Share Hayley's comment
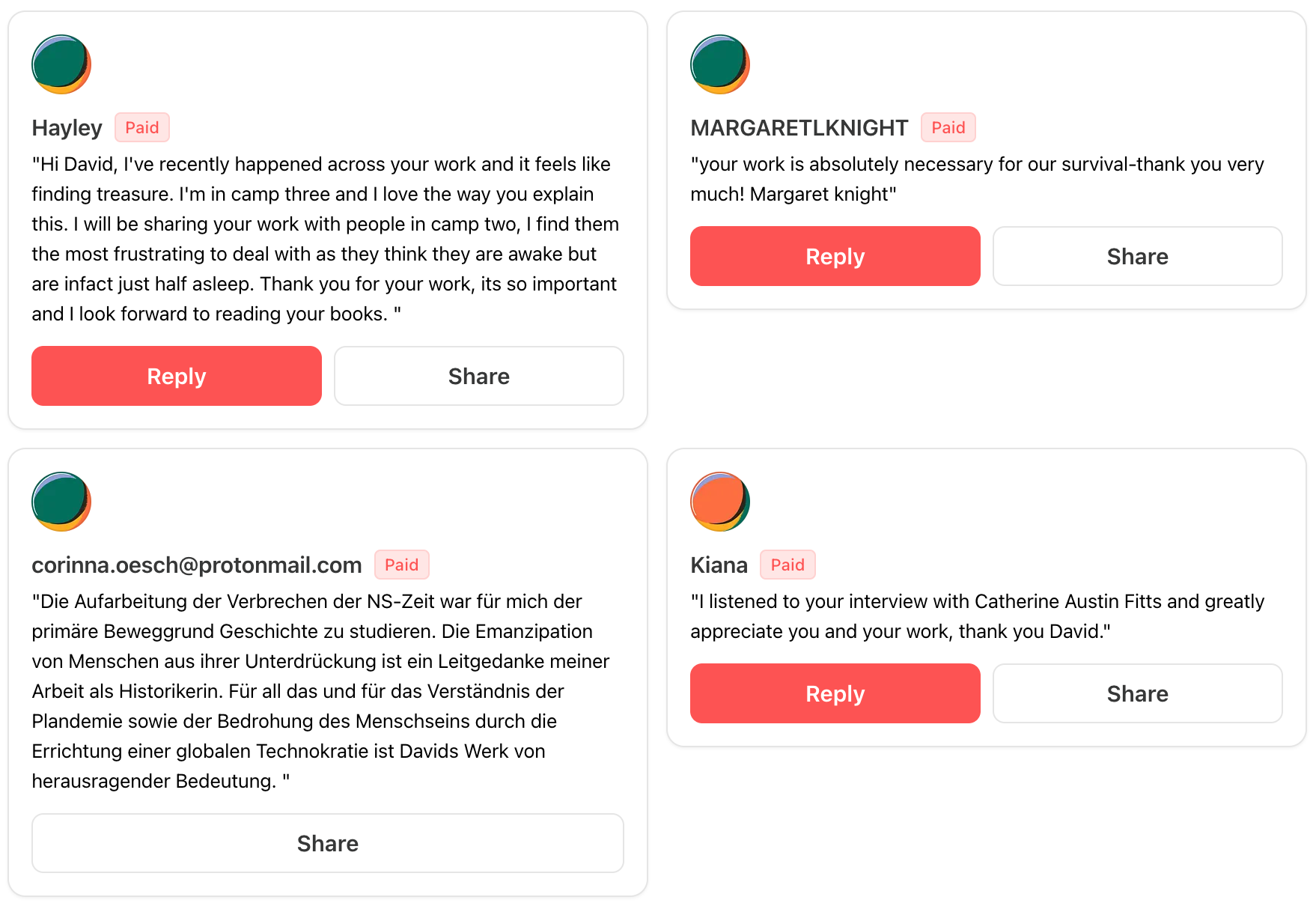This screenshot has width=1316, height=906. click(478, 376)
